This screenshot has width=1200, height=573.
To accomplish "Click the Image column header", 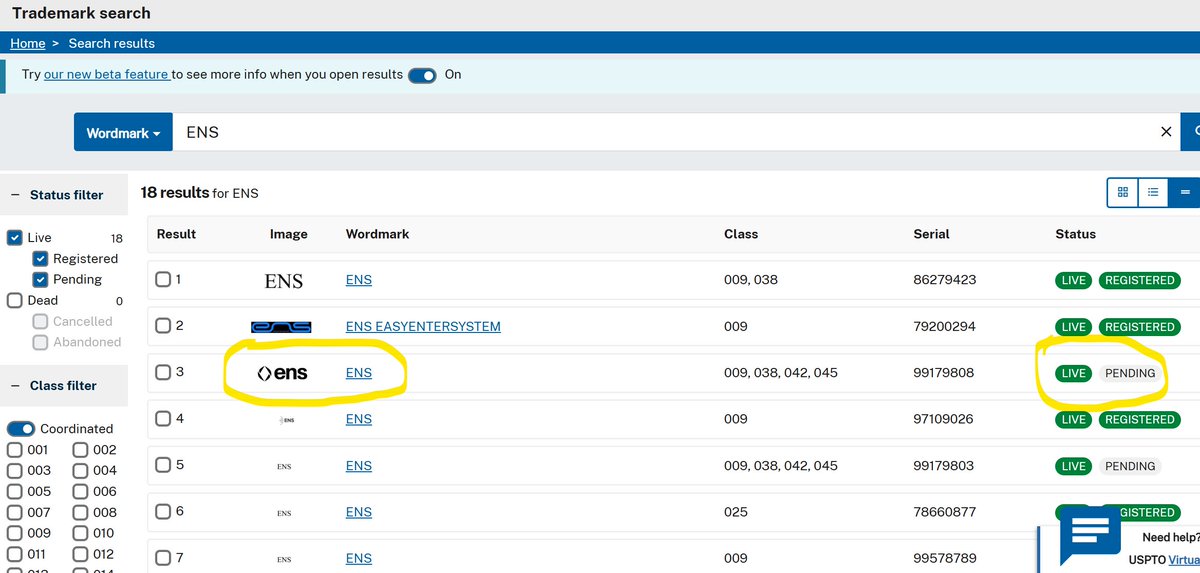I will (x=289, y=234).
